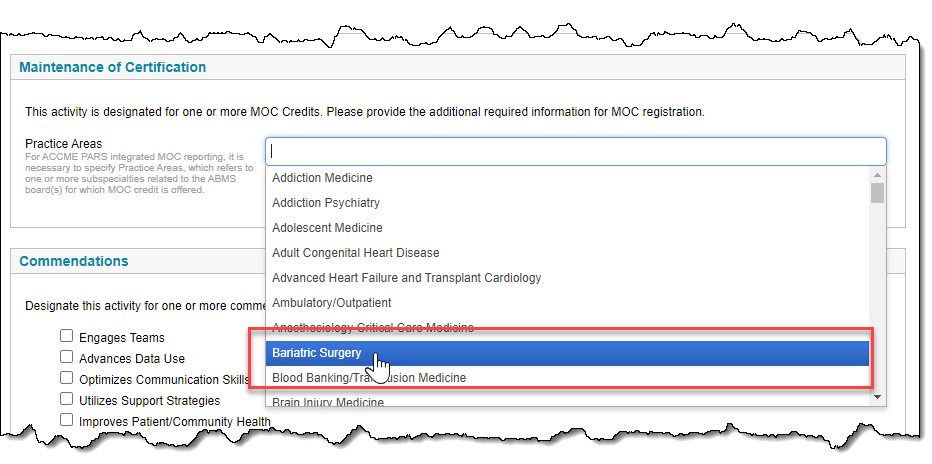Click the dropdown scrollbar up arrow
Viewport: 932px width, 464px height.
877,175
